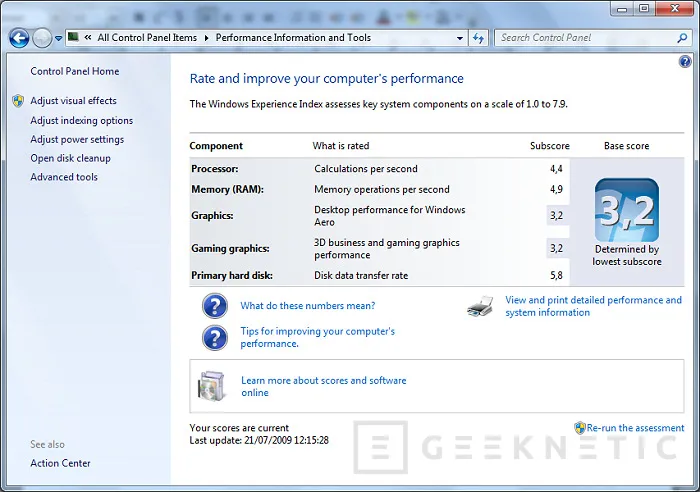Close the Control Panel window

click(675, 8)
